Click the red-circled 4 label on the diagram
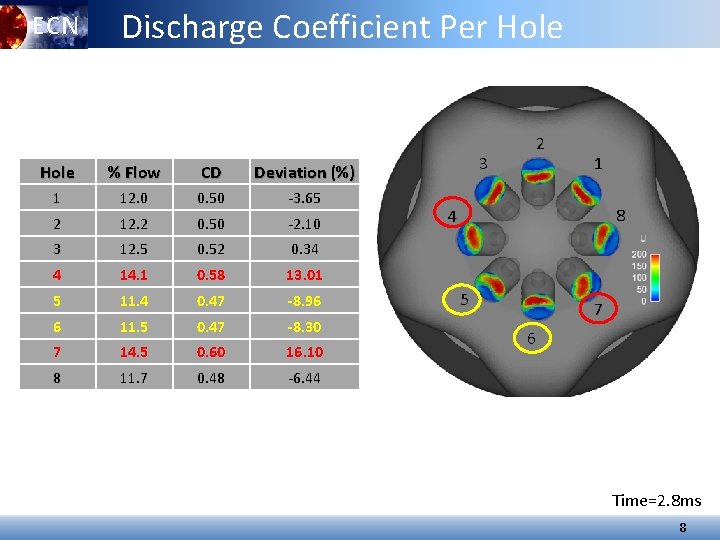This screenshot has width=720, height=540. (x=452, y=212)
